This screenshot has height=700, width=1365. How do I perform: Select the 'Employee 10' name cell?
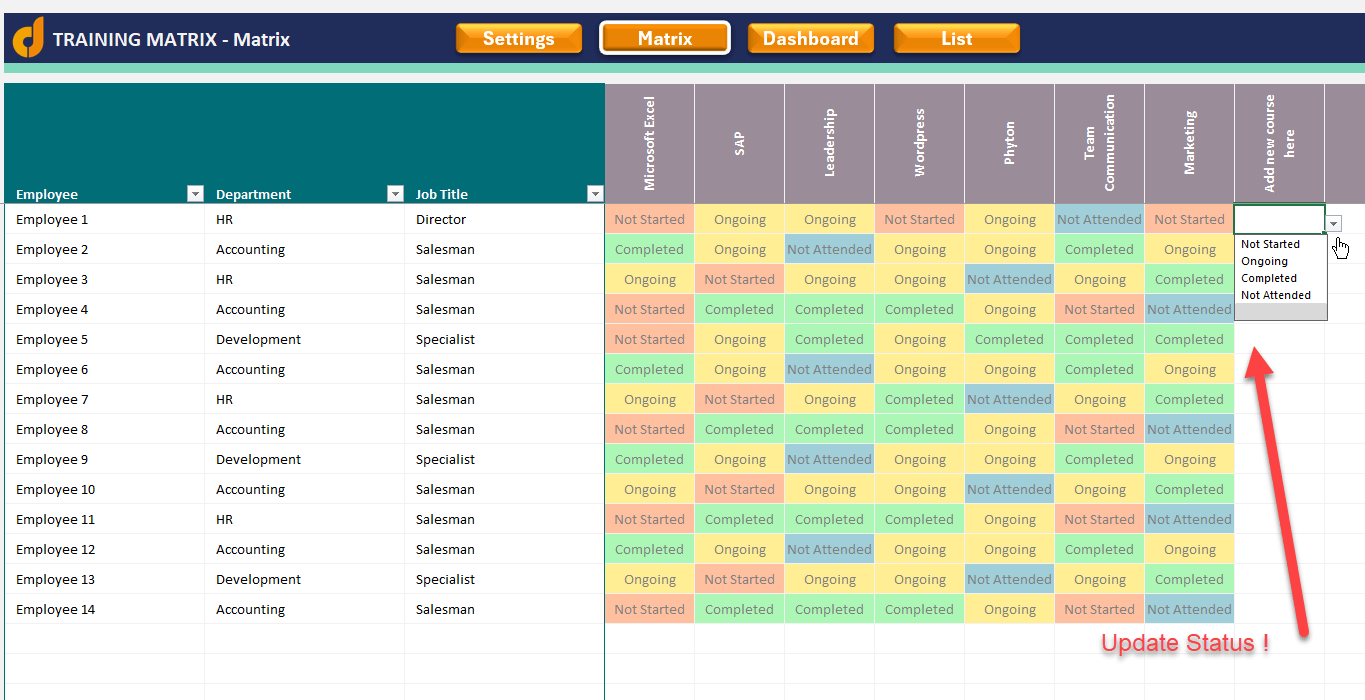pyautogui.click(x=105, y=489)
